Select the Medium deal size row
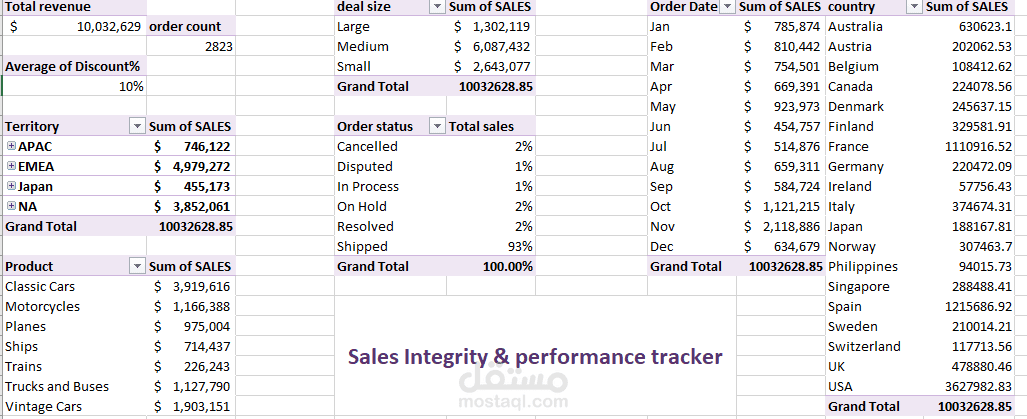The image size is (1027, 419). click(362, 46)
